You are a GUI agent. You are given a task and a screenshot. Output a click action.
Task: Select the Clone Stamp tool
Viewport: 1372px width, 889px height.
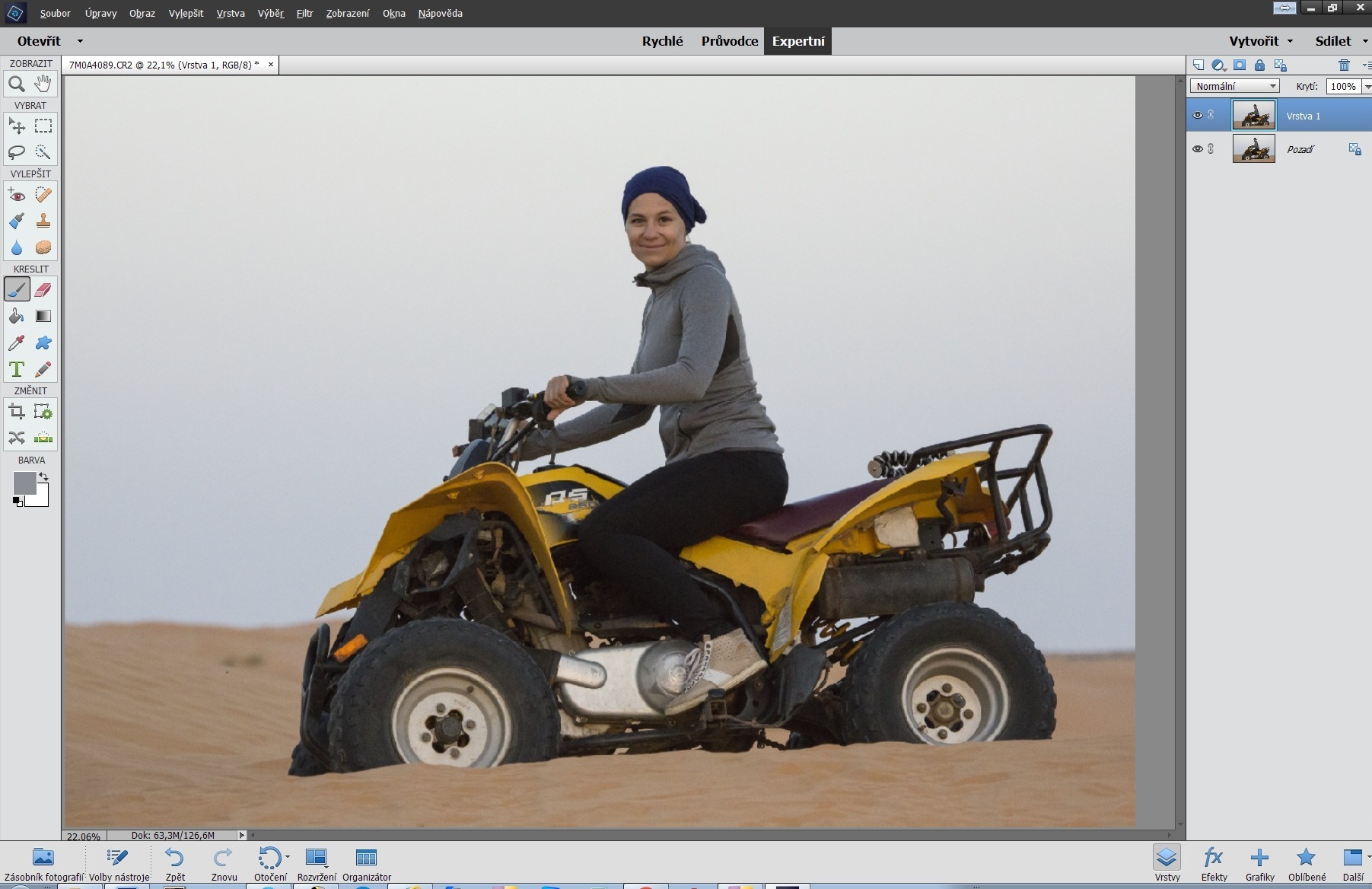click(x=43, y=221)
